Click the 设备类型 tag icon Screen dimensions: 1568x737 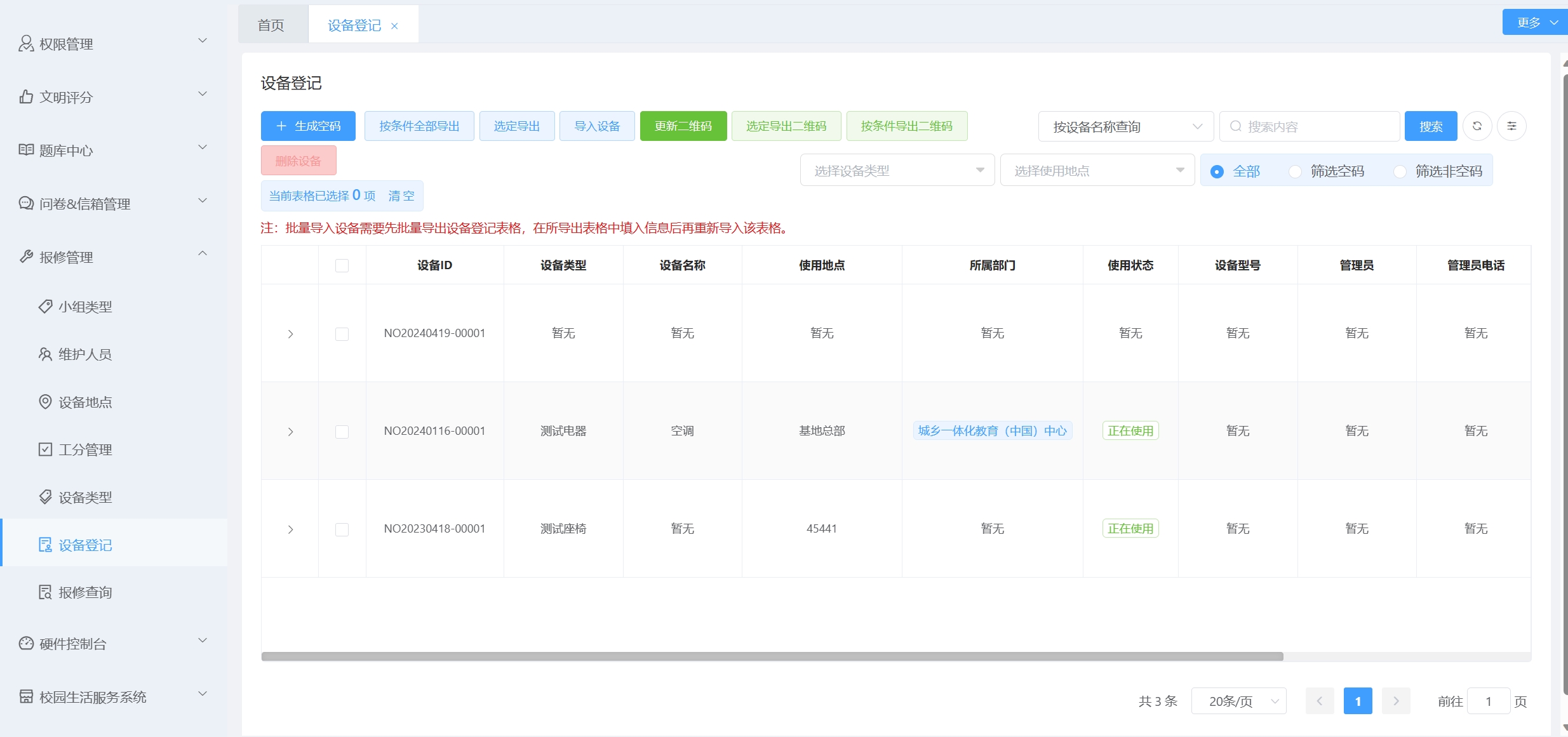[x=45, y=496]
